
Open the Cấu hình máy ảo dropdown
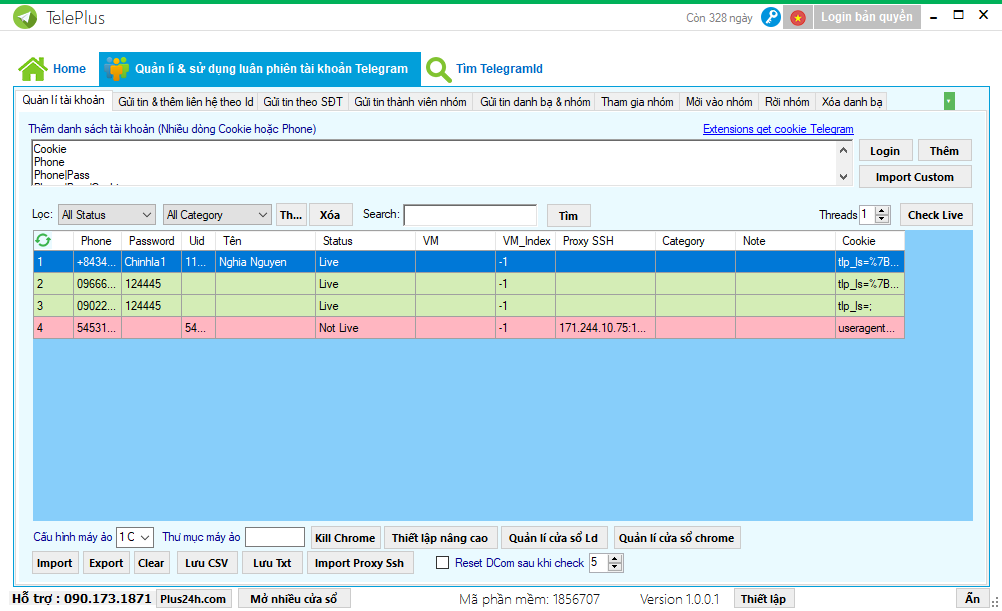coord(135,538)
